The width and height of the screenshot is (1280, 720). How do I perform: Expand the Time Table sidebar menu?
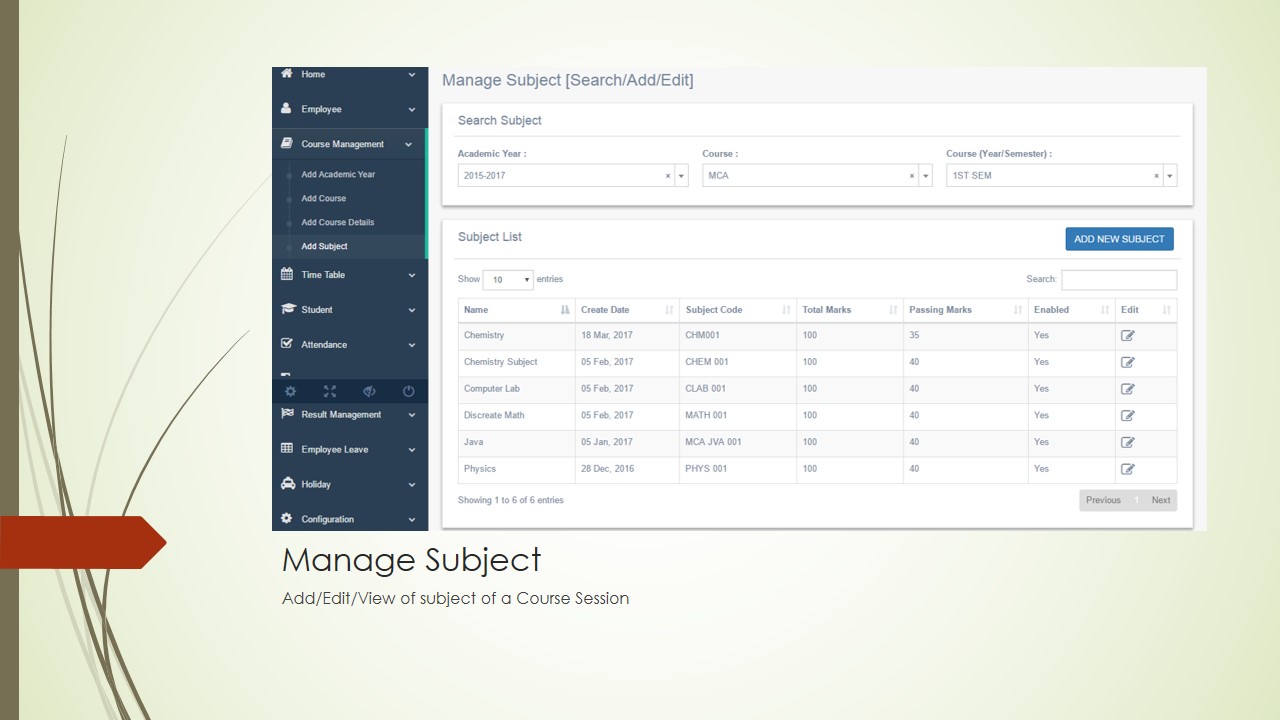349,275
